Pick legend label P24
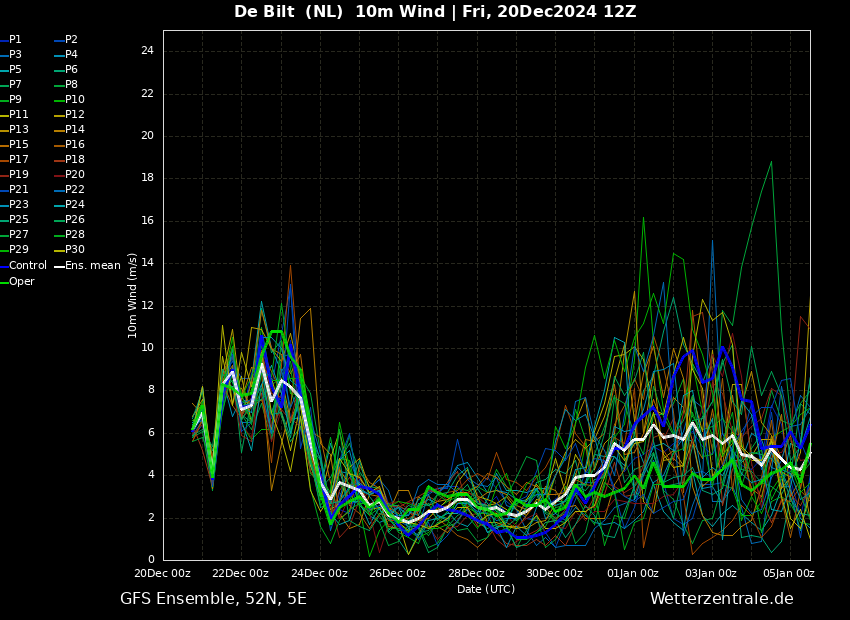The height and width of the screenshot is (620, 850). click(x=75, y=204)
